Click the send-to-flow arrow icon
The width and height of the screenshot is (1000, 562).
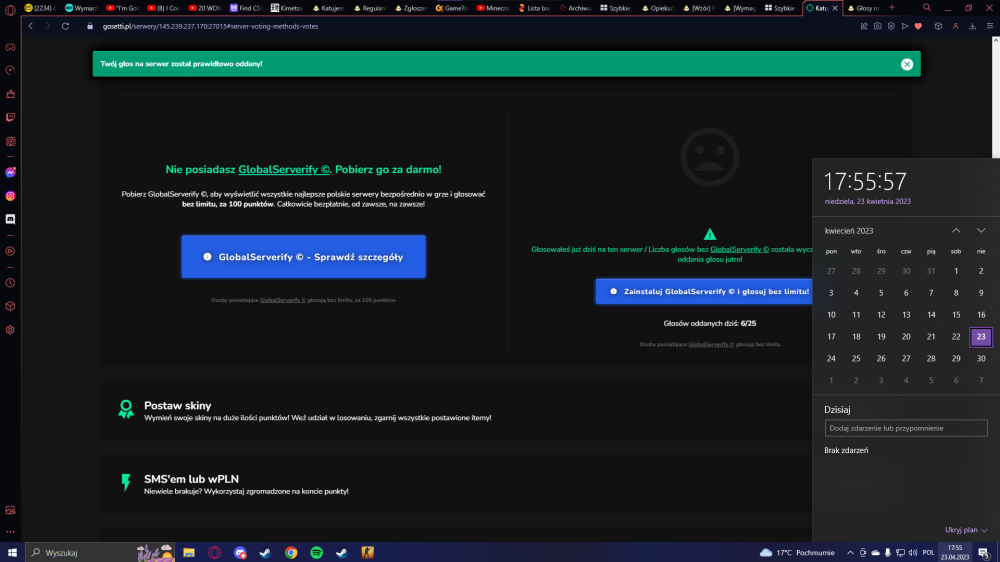click(x=904, y=26)
